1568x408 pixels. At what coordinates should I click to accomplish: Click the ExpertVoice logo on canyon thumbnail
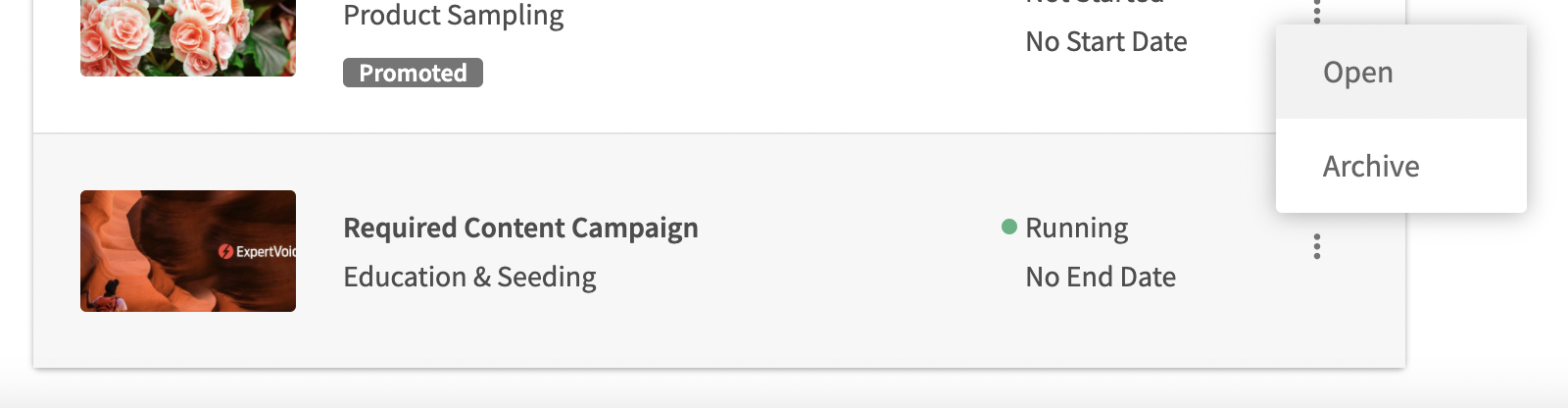pos(257,252)
